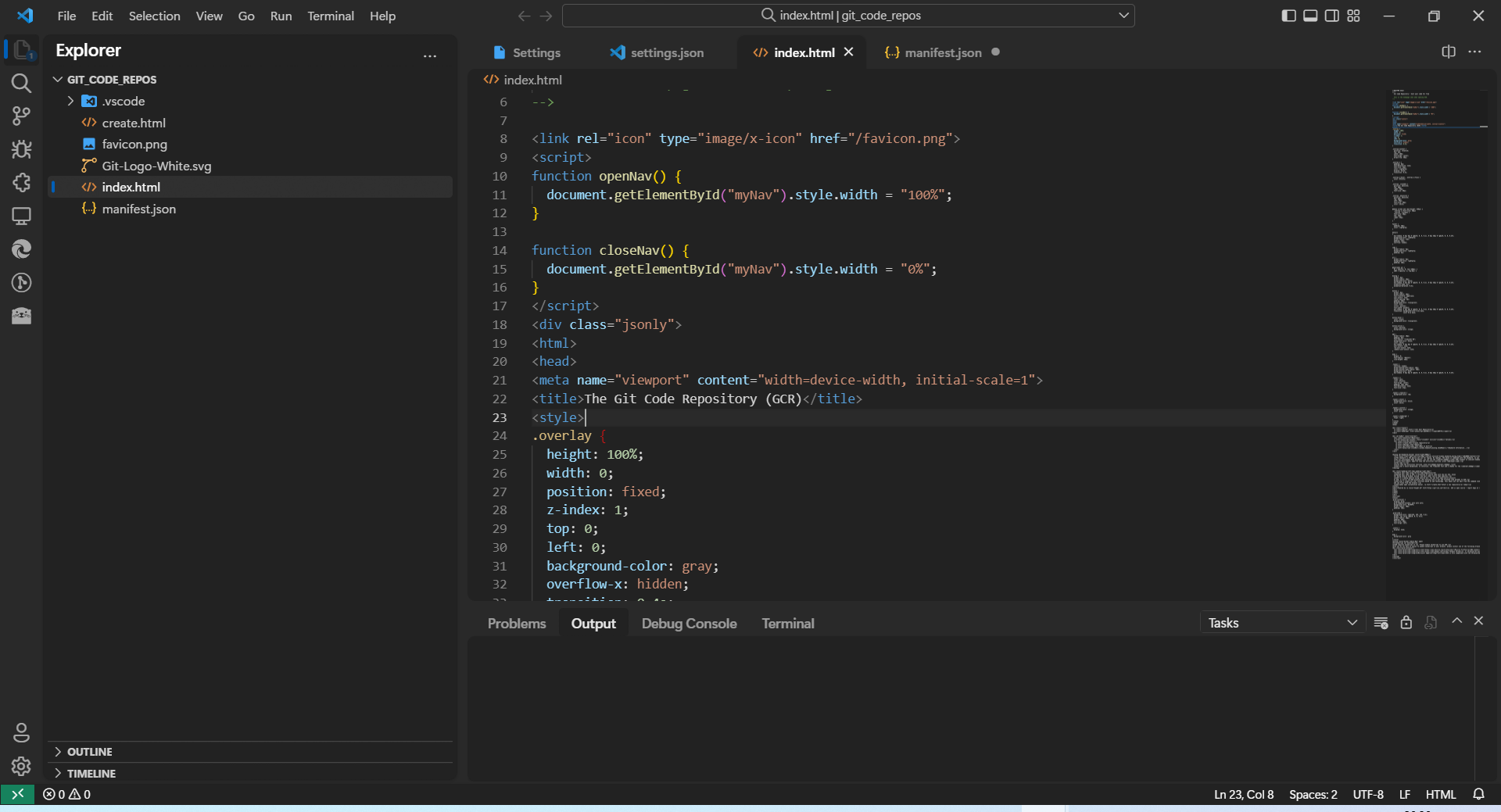Change the UTF-8 file encoding
Image resolution: width=1501 pixels, height=812 pixels.
tap(1368, 794)
